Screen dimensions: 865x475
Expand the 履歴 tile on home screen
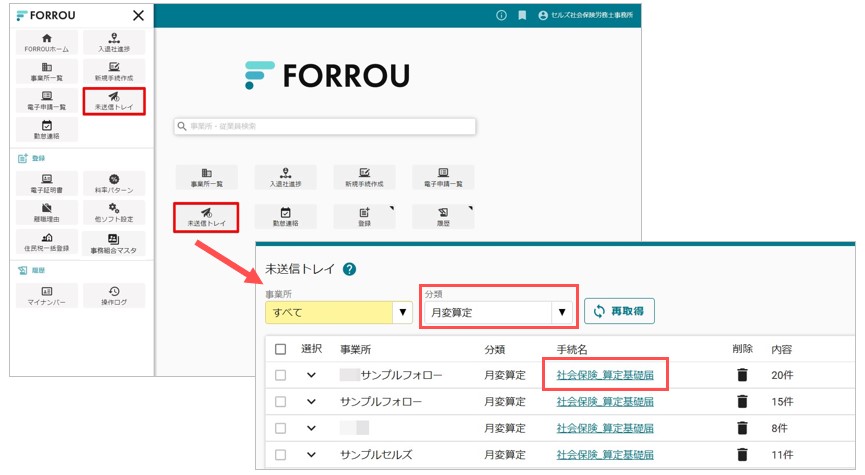click(x=443, y=217)
